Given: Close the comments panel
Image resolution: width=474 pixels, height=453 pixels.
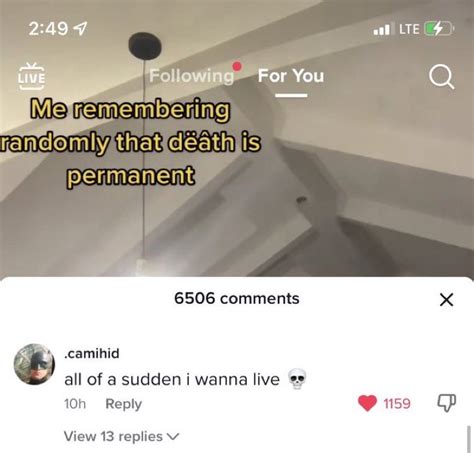Looking at the screenshot, I should tap(446, 299).
